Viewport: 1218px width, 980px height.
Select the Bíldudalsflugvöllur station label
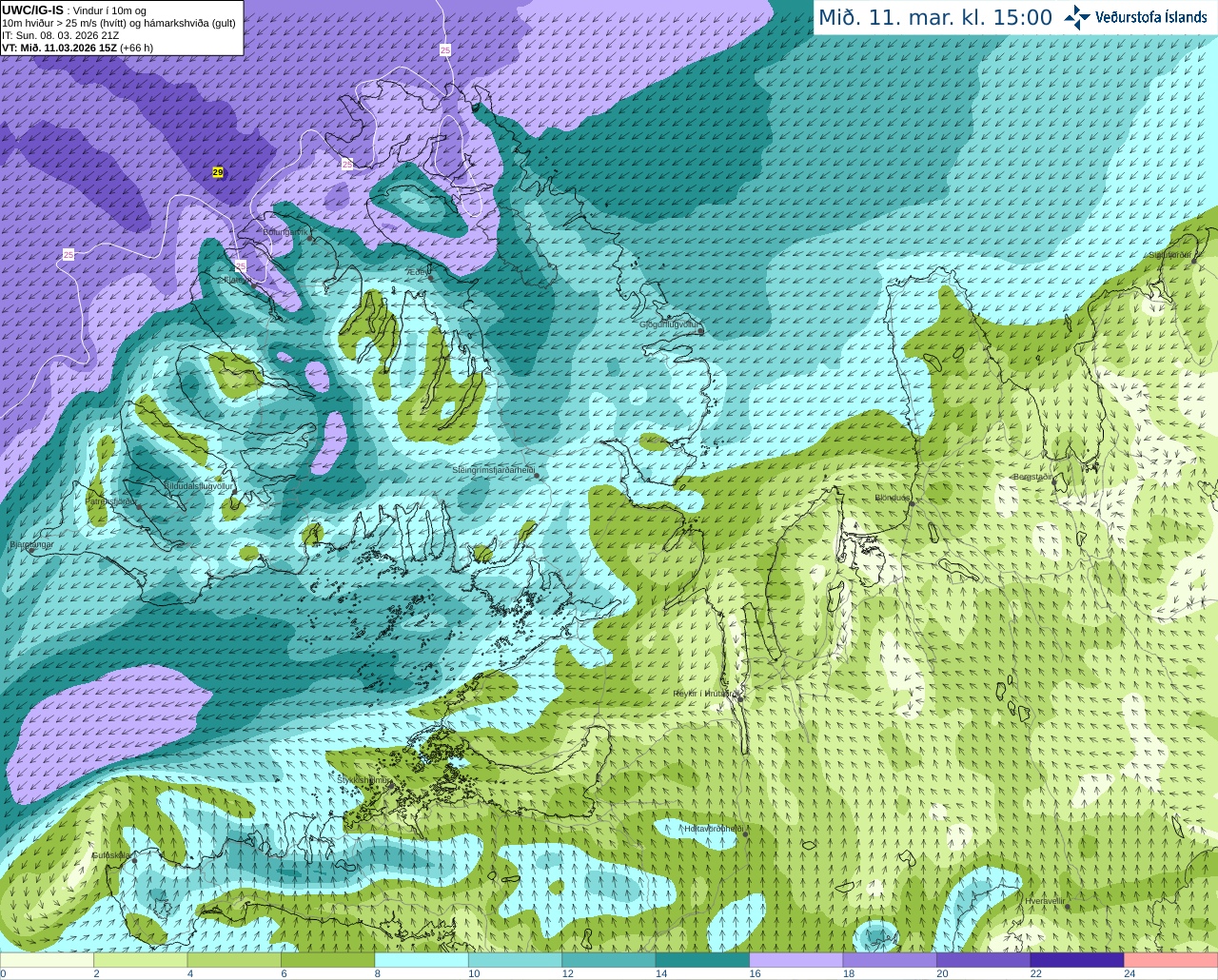[x=198, y=485]
